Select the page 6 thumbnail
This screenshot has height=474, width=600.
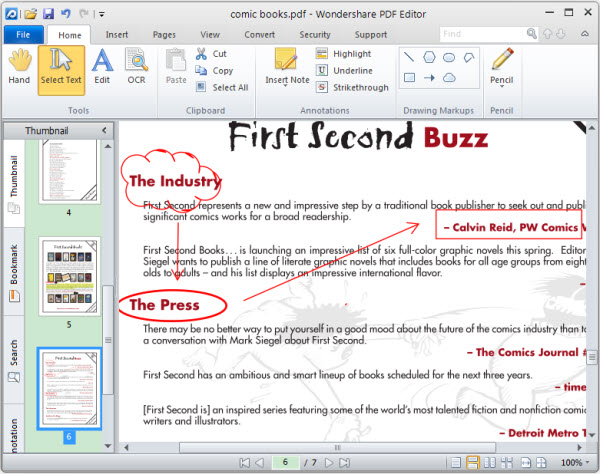69,388
